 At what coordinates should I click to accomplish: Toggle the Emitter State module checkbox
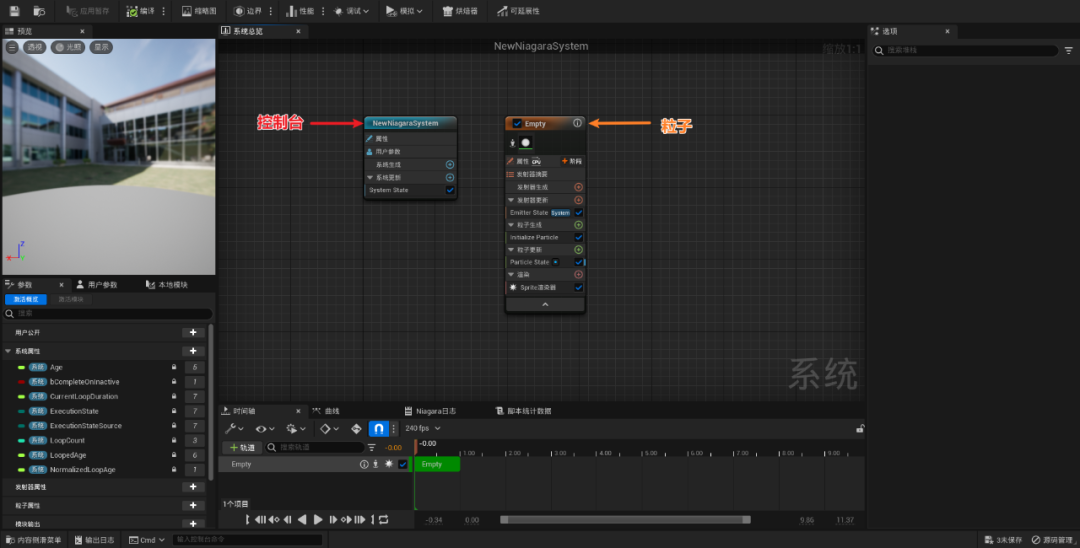(579, 212)
